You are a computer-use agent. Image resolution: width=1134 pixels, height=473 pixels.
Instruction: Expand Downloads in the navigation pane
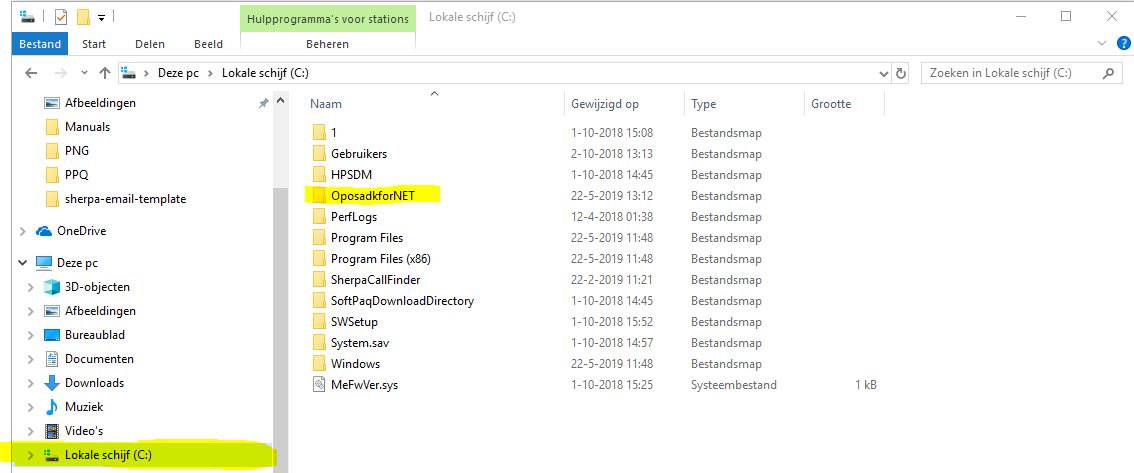(30, 383)
